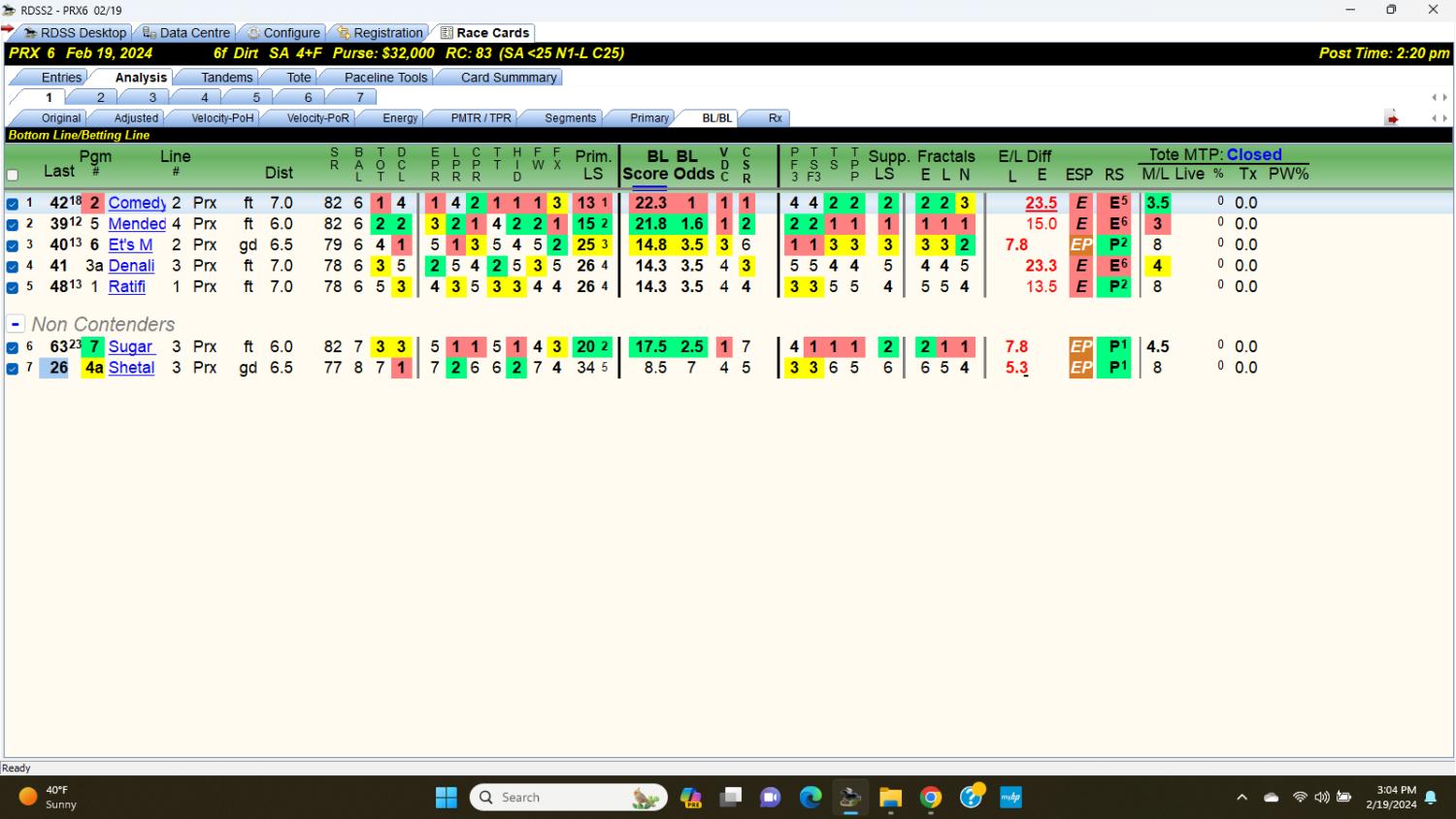The image size is (1456, 819).
Task: Click the myhp app icon in the taskbar
Action: click(1011, 798)
